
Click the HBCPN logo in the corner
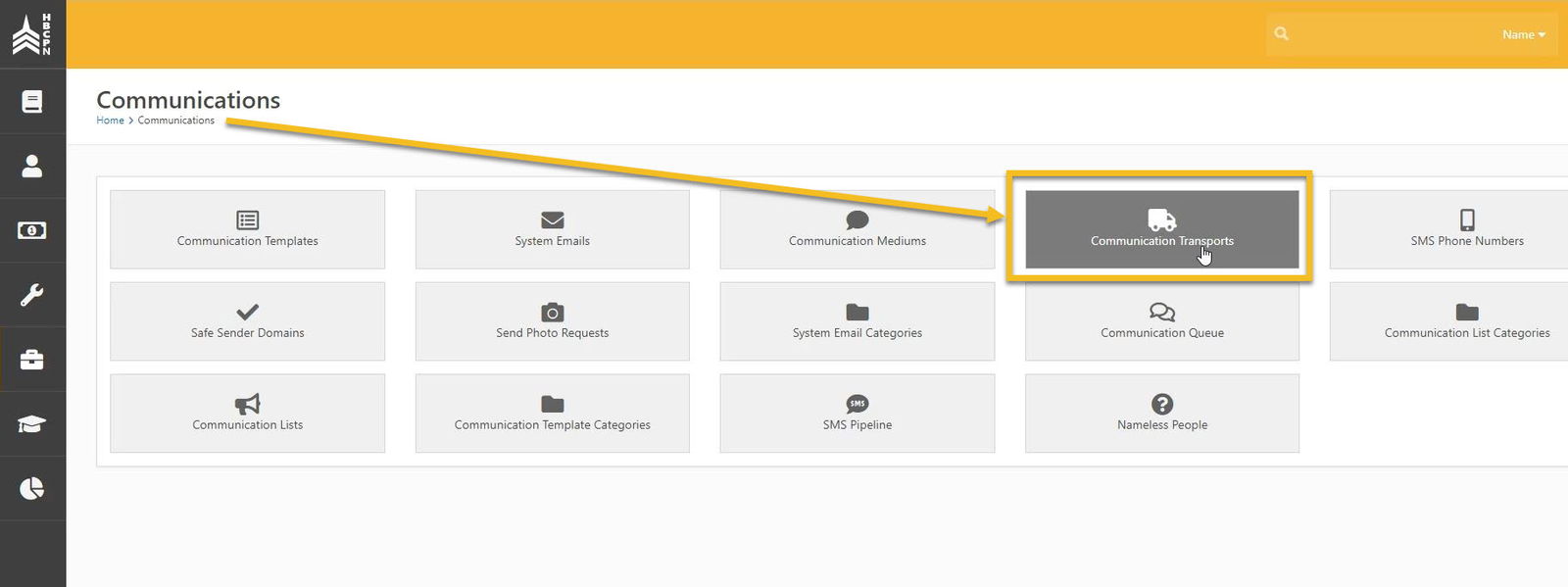tap(31, 33)
